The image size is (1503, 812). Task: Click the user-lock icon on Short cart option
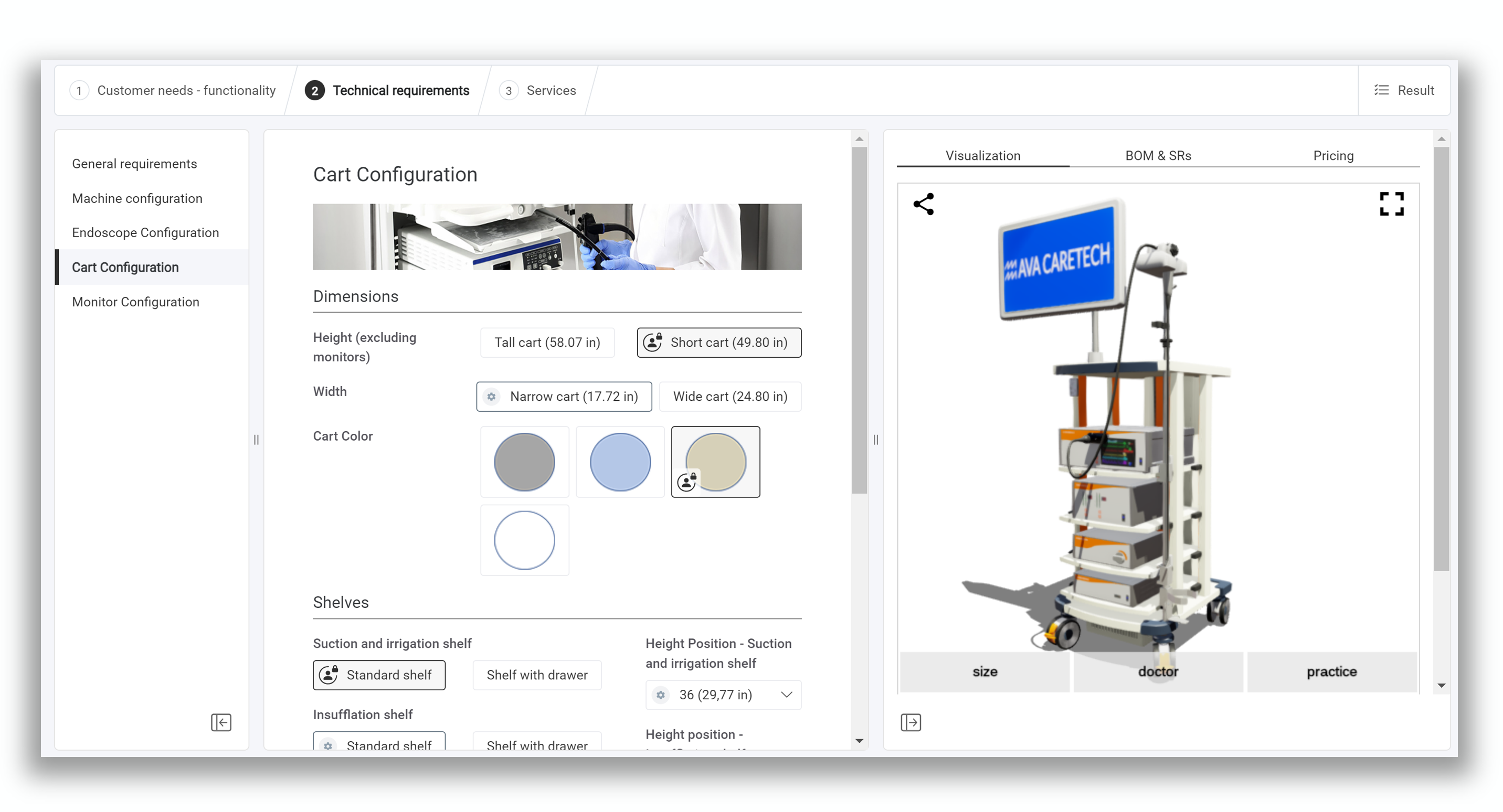[652, 342]
